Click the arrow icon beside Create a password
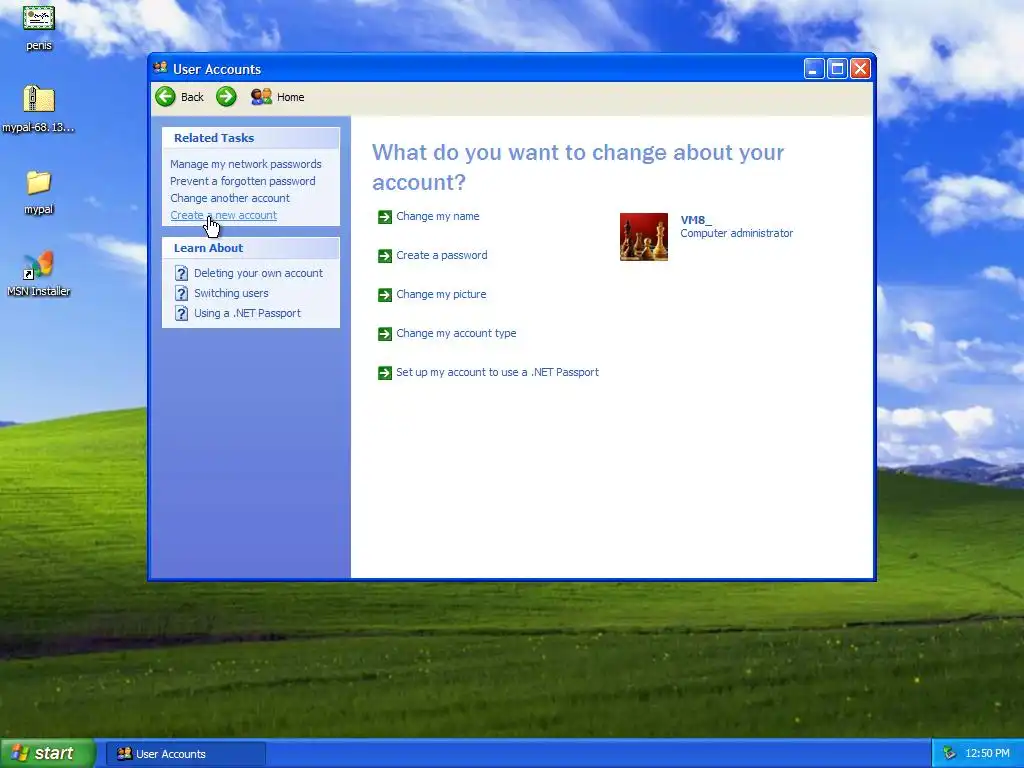This screenshot has height=768, width=1024. (x=385, y=256)
